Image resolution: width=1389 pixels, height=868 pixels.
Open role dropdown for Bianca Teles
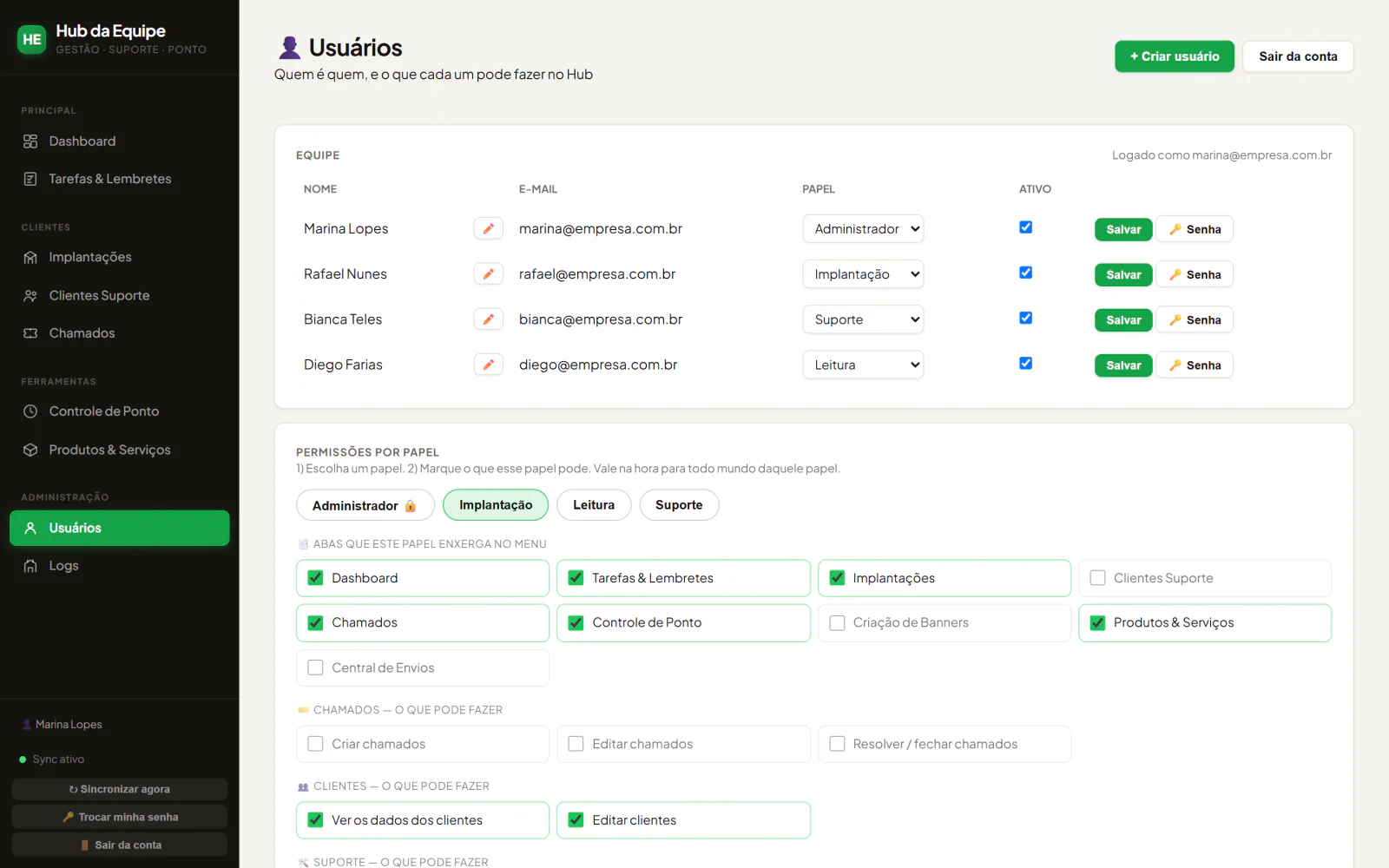863,319
